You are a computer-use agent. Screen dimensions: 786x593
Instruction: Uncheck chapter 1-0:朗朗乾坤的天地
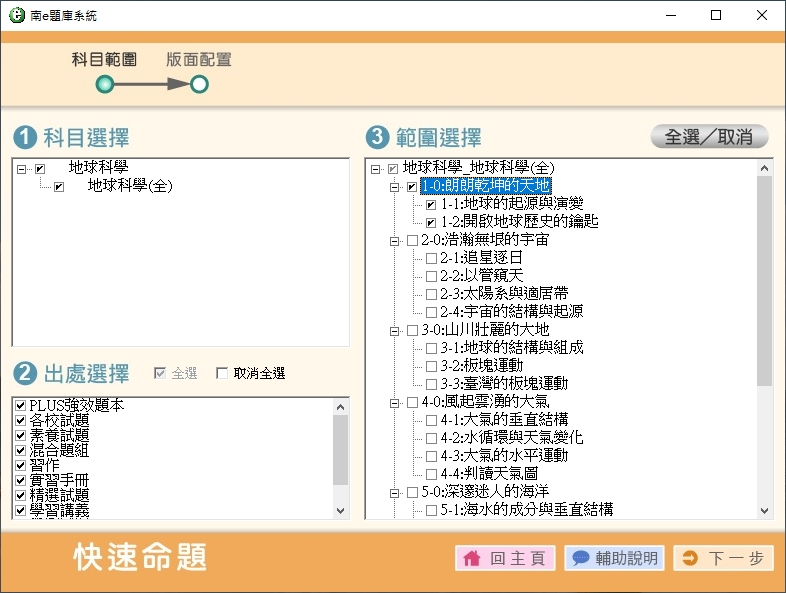(x=412, y=187)
